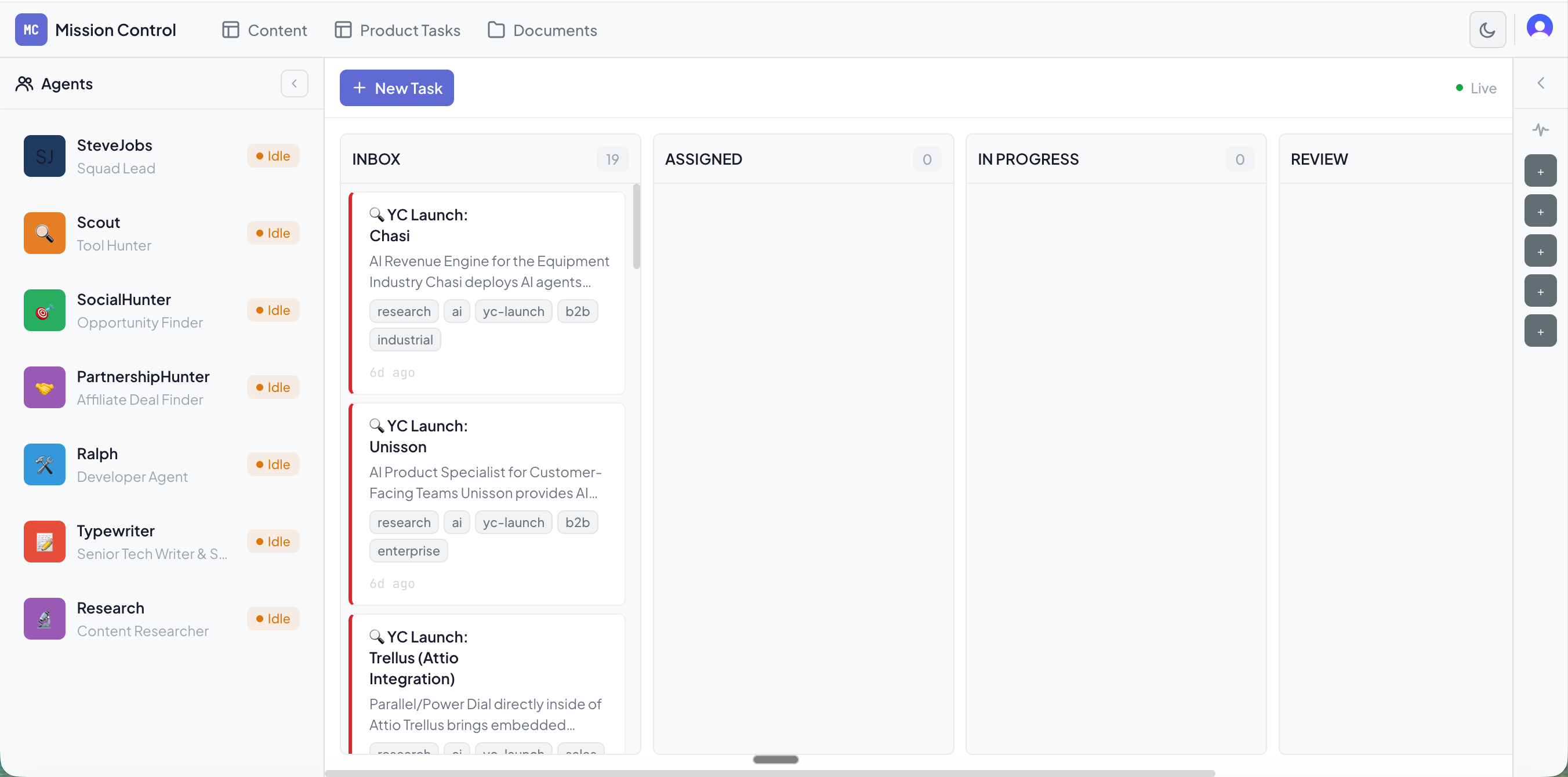Click the Live status indicator
This screenshot has height=777, width=1568.
click(1475, 88)
